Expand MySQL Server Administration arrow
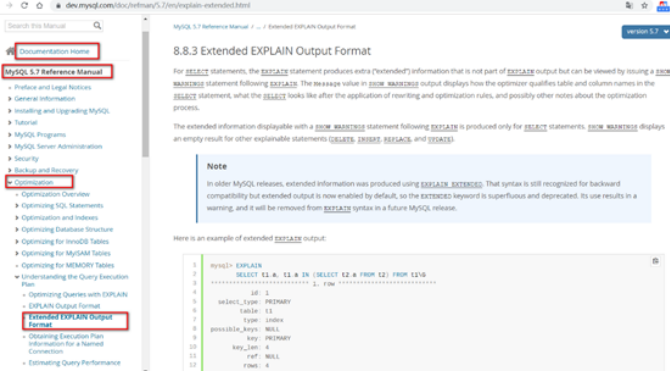Screen dimensions: 670x371 point(9,147)
